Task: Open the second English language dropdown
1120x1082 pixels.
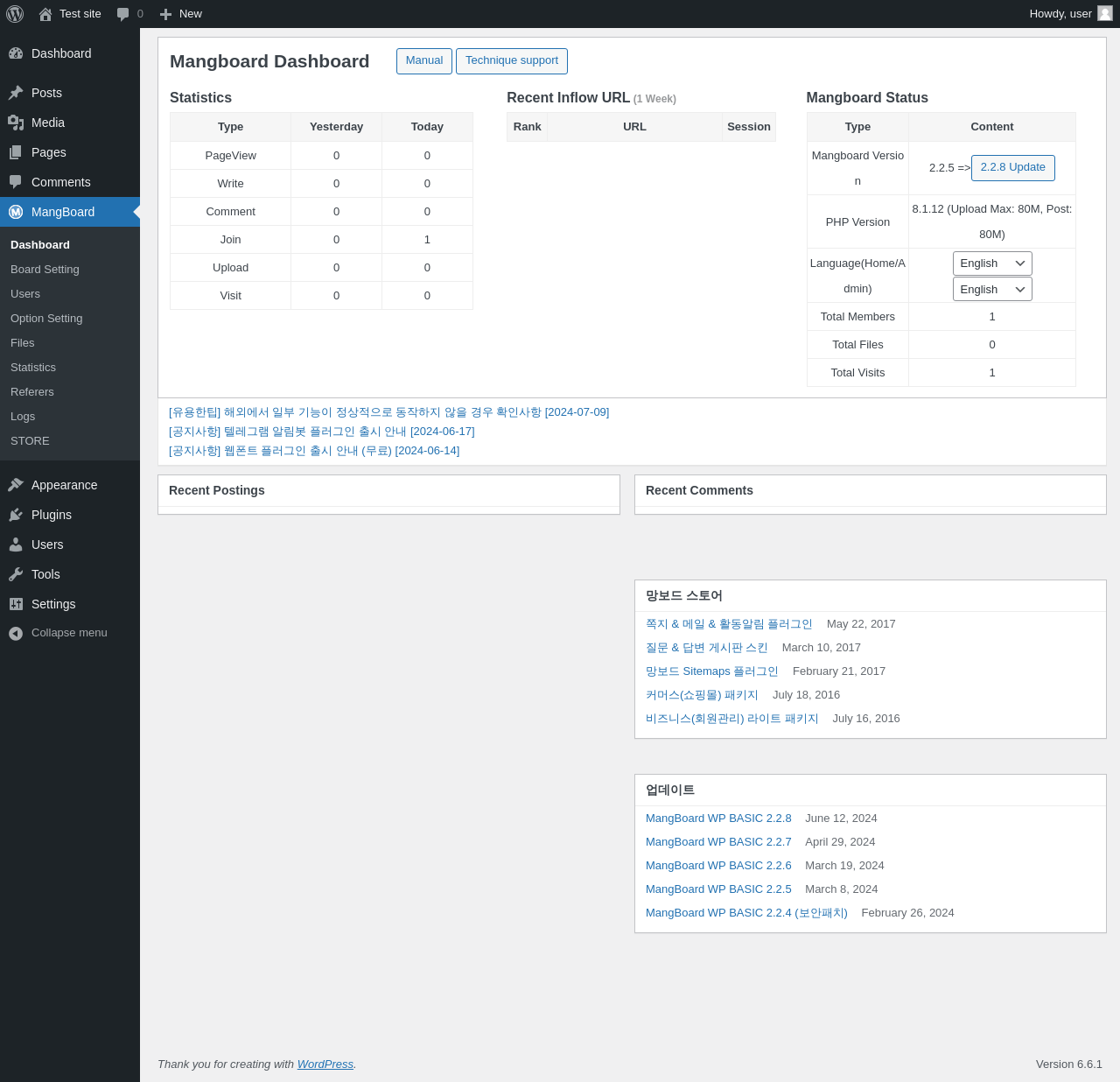Action: tap(992, 289)
